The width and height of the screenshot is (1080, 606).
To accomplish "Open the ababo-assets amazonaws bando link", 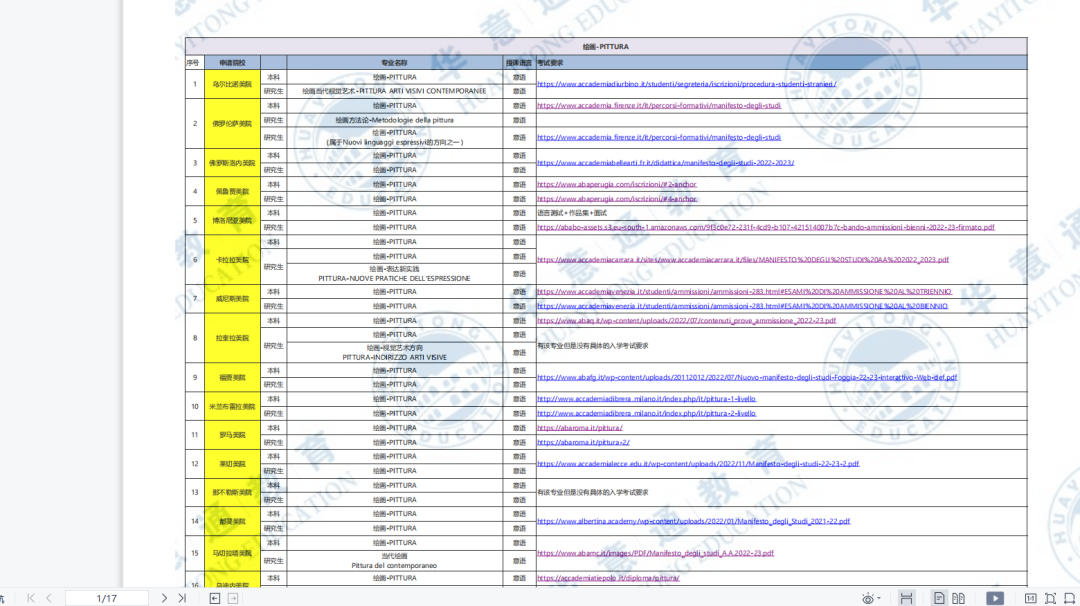I will pos(766,227).
